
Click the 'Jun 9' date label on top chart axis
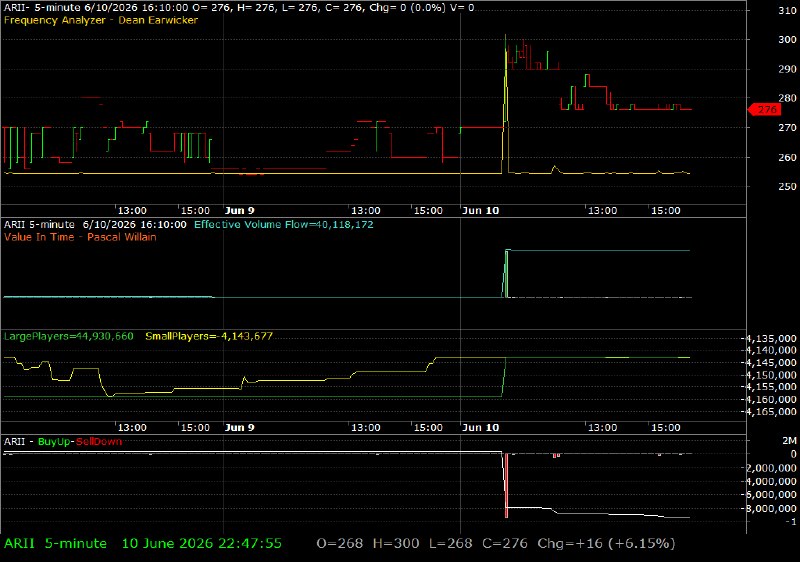[239, 211]
